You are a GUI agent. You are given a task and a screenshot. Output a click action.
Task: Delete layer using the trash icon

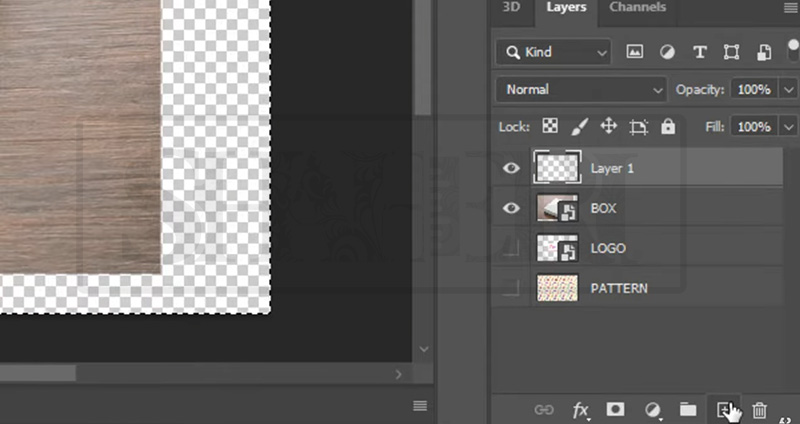[x=760, y=410]
